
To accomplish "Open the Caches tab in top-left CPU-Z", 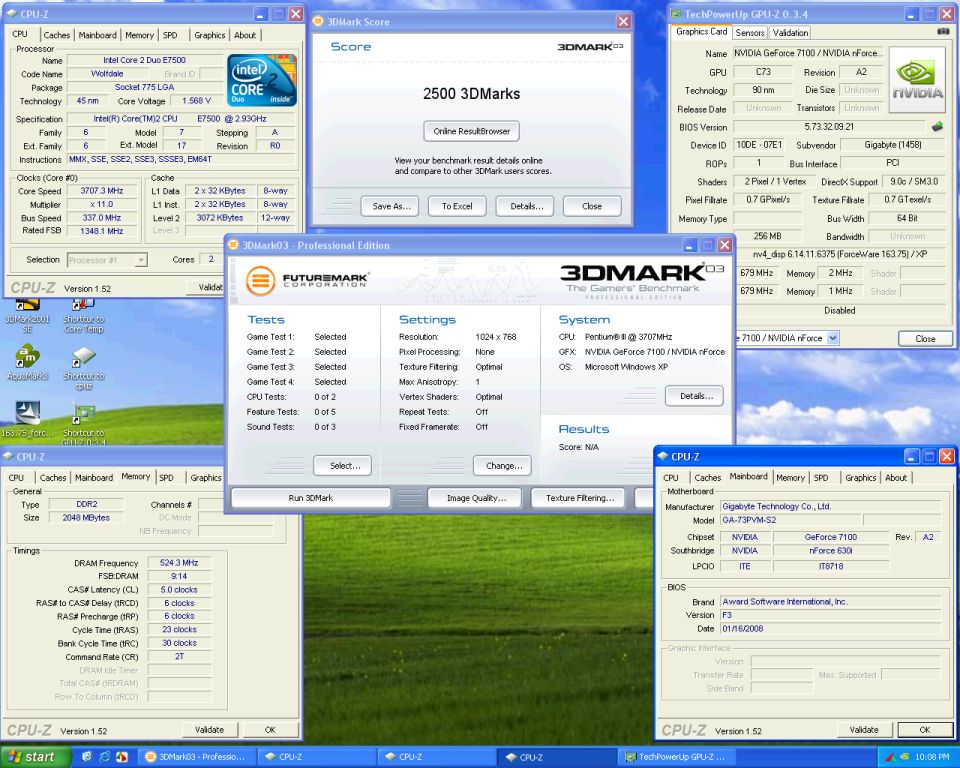I will tap(56, 36).
